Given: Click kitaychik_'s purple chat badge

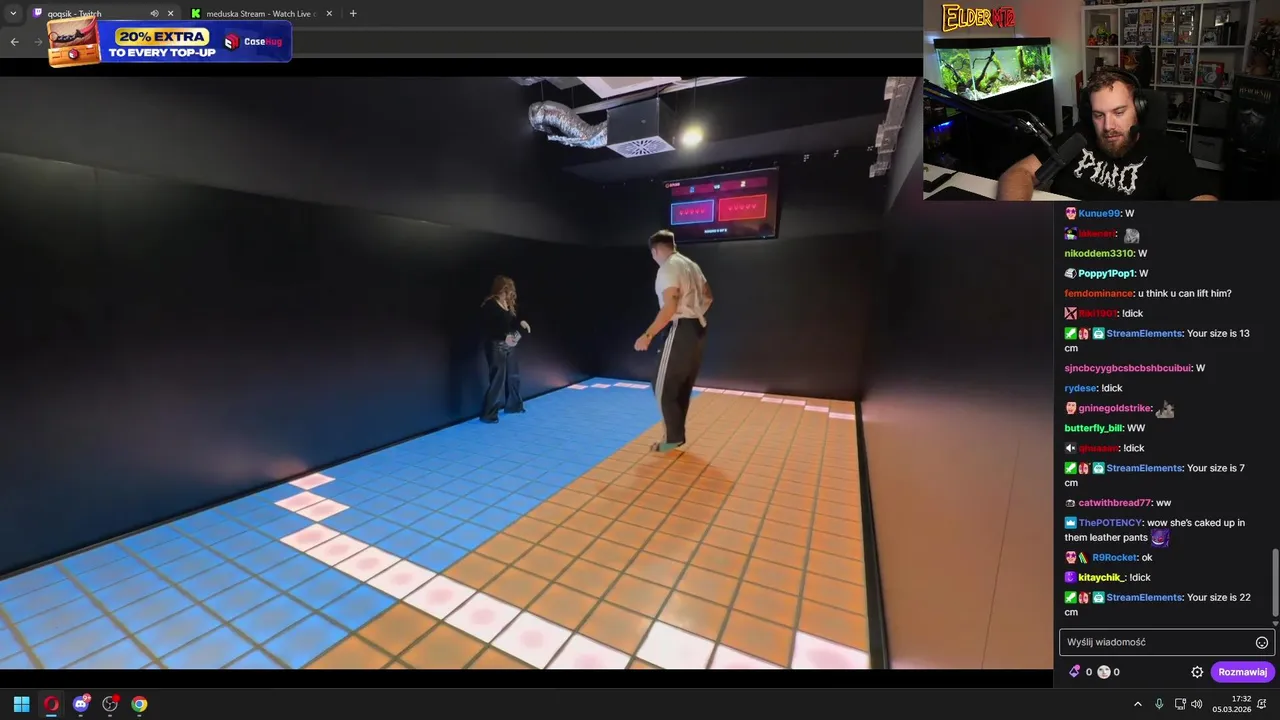Looking at the screenshot, I should pos(1070,577).
